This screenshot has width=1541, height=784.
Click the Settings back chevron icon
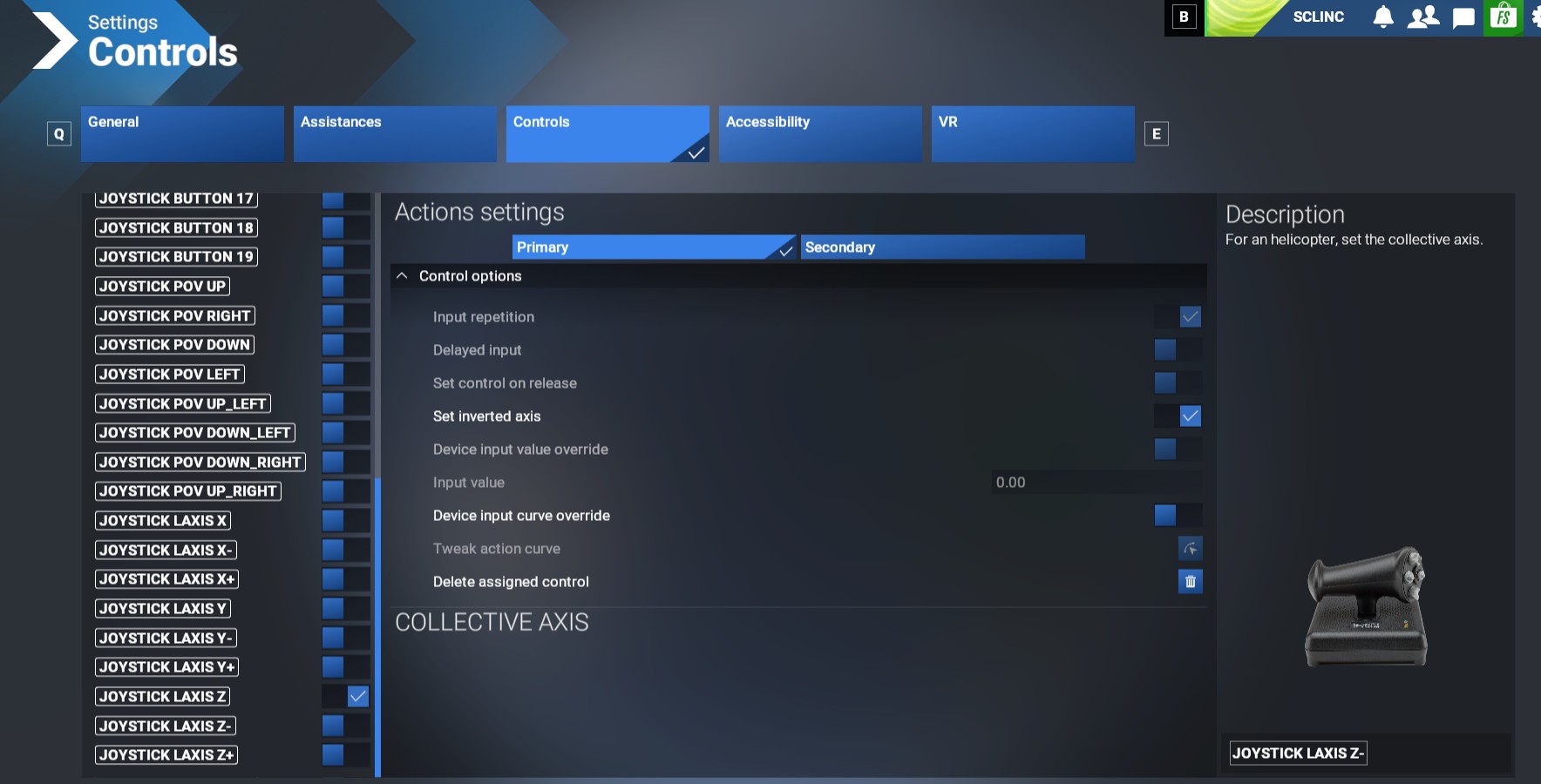(x=54, y=40)
